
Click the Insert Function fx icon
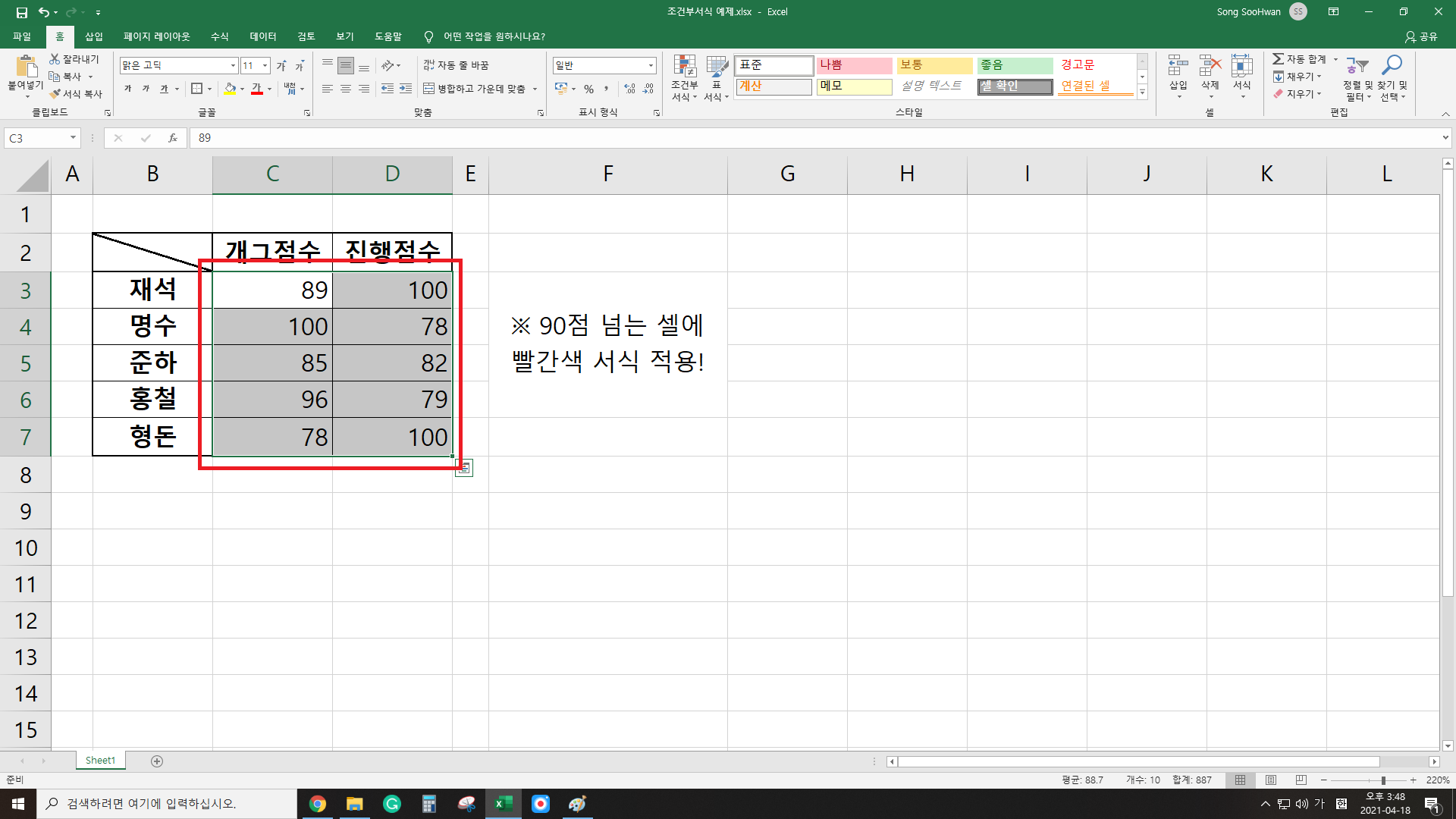coord(173,138)
